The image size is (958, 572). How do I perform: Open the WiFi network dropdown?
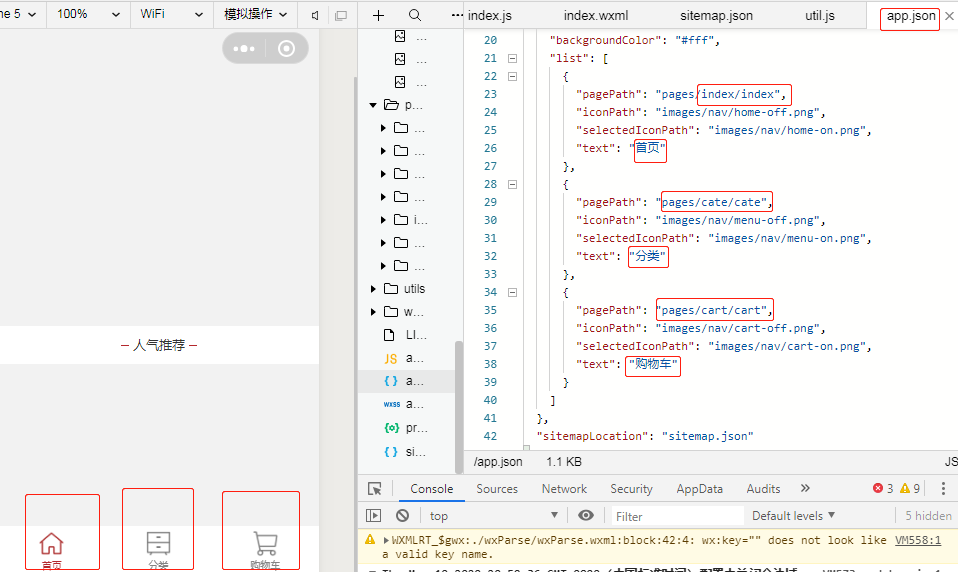(172, 14)
